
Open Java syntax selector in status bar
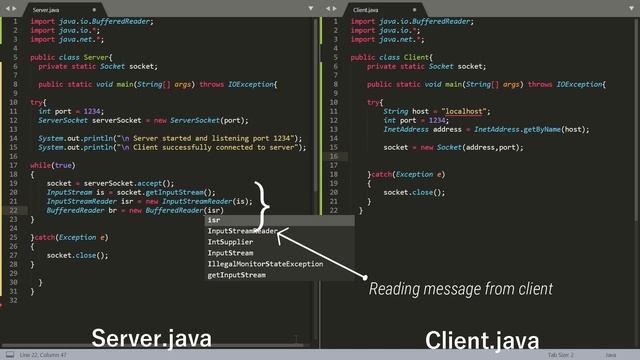click(x=611, y=355)
